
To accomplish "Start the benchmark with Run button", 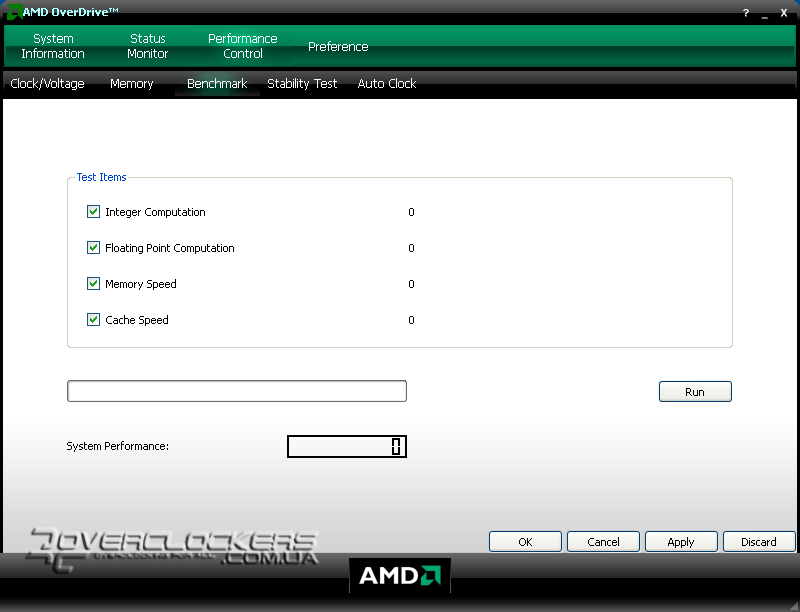I will (x=695, y=392).
